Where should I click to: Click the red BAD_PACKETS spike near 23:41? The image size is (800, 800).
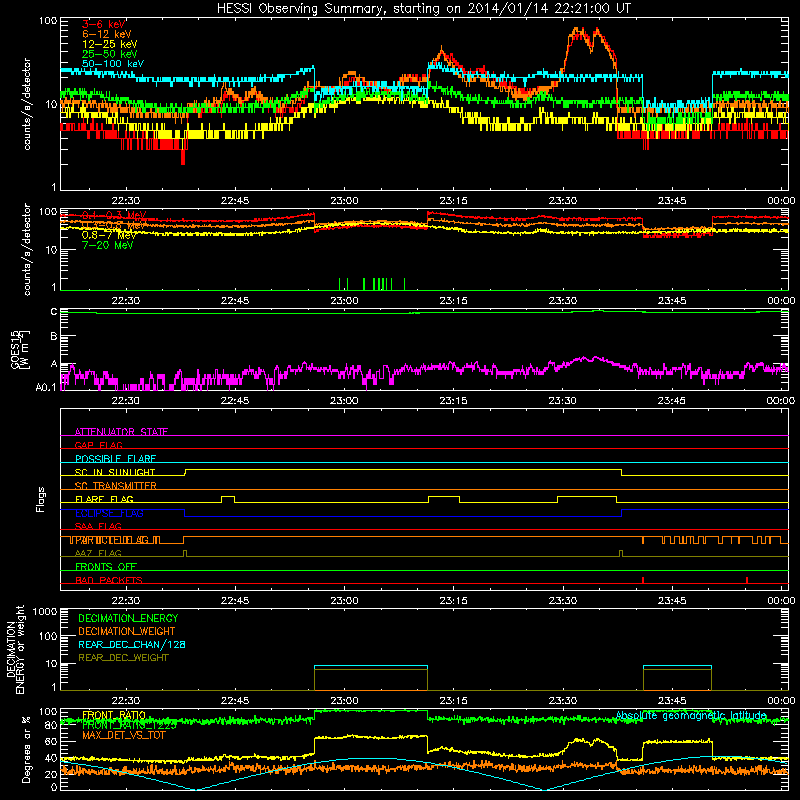coord(643,580)
